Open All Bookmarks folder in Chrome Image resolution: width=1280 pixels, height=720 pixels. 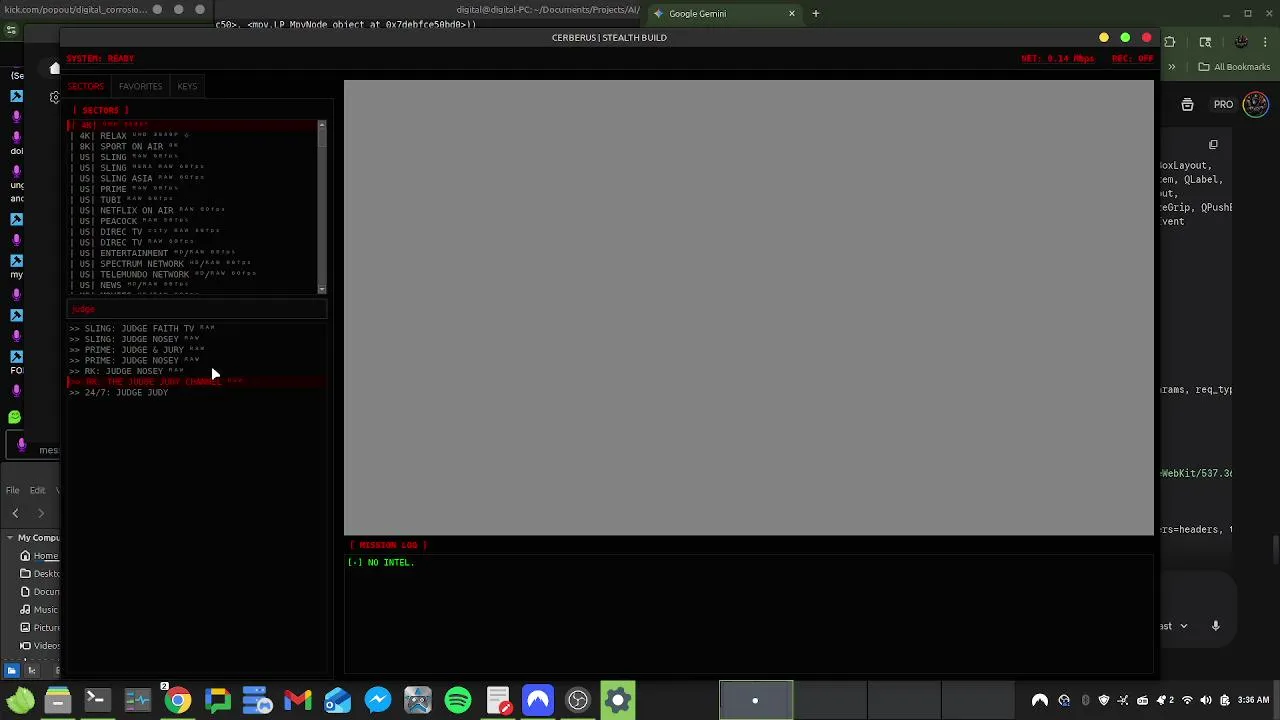(1234, 67)
